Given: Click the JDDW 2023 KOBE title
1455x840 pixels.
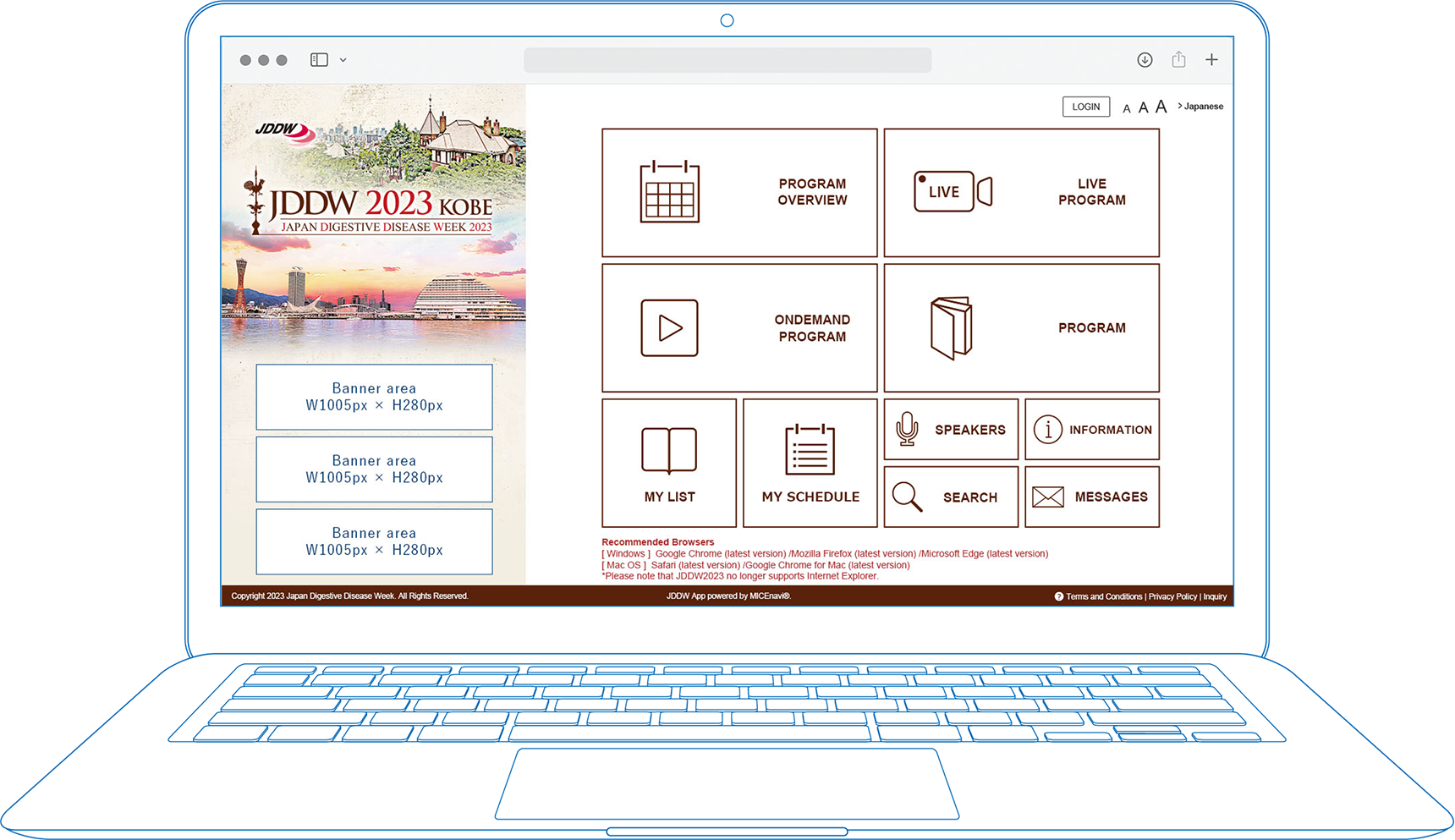Looking at the screenshot, I should pos(381,205).
